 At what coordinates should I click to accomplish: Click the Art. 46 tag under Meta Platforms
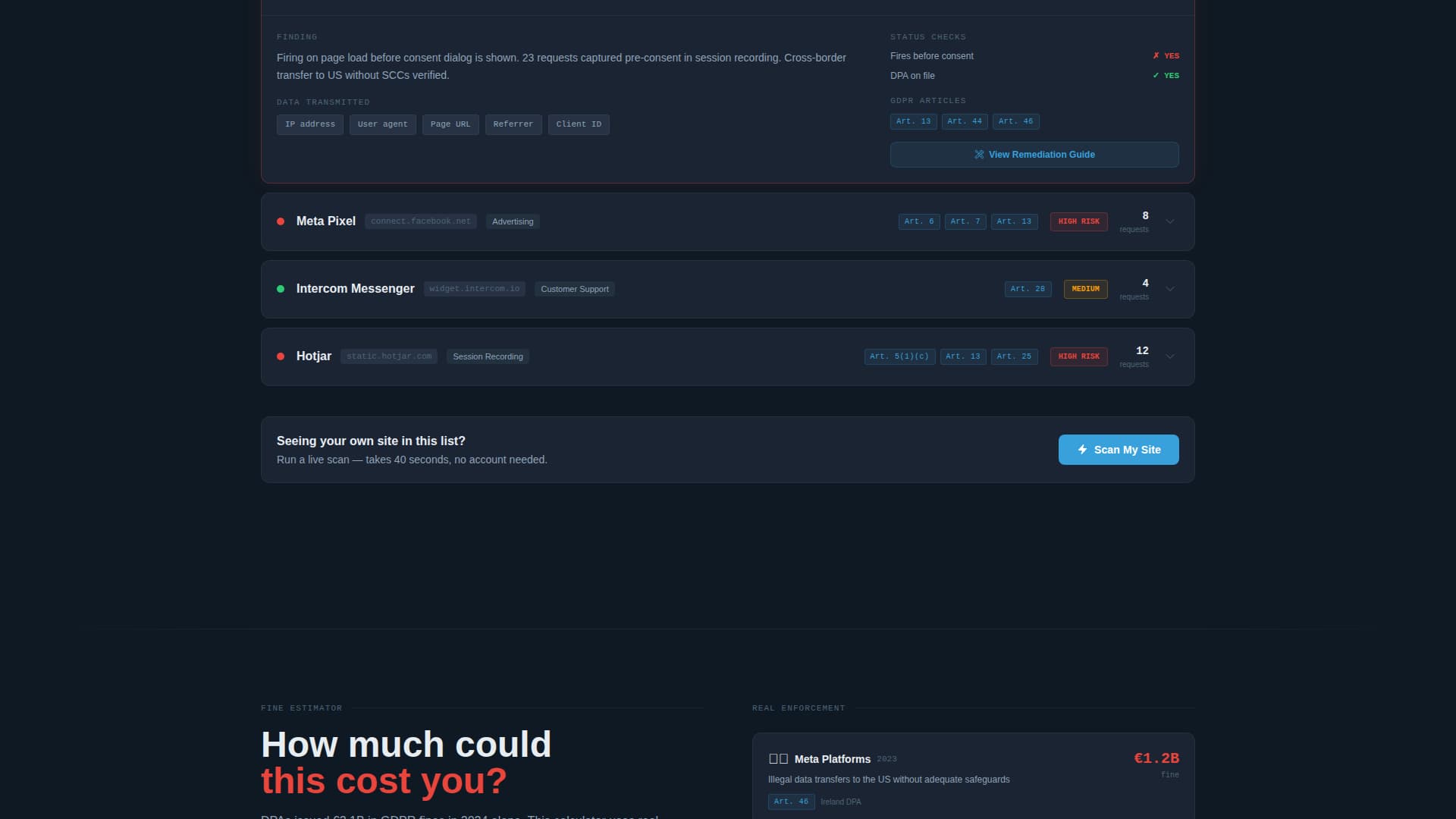pyautogui.click(x=791, y=802)
